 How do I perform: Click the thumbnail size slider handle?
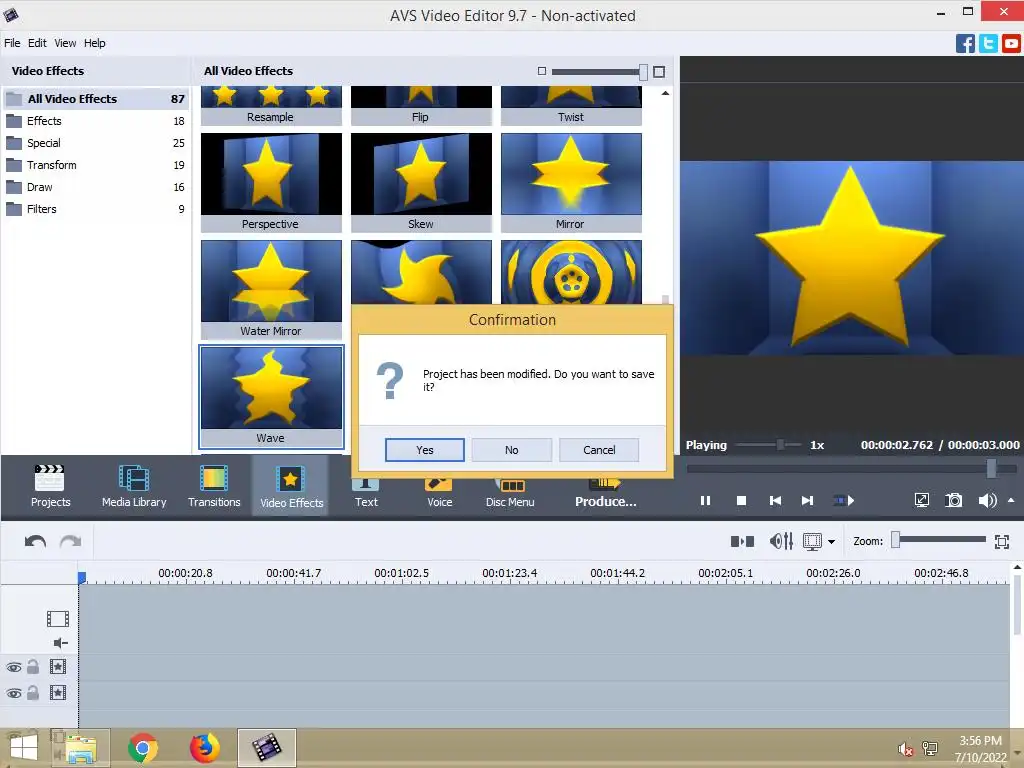click(x=643, y=71)
